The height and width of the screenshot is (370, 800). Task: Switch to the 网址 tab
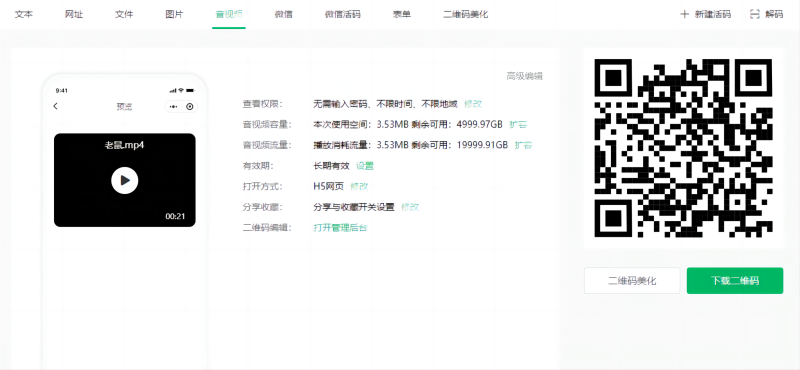coord(74,14)
